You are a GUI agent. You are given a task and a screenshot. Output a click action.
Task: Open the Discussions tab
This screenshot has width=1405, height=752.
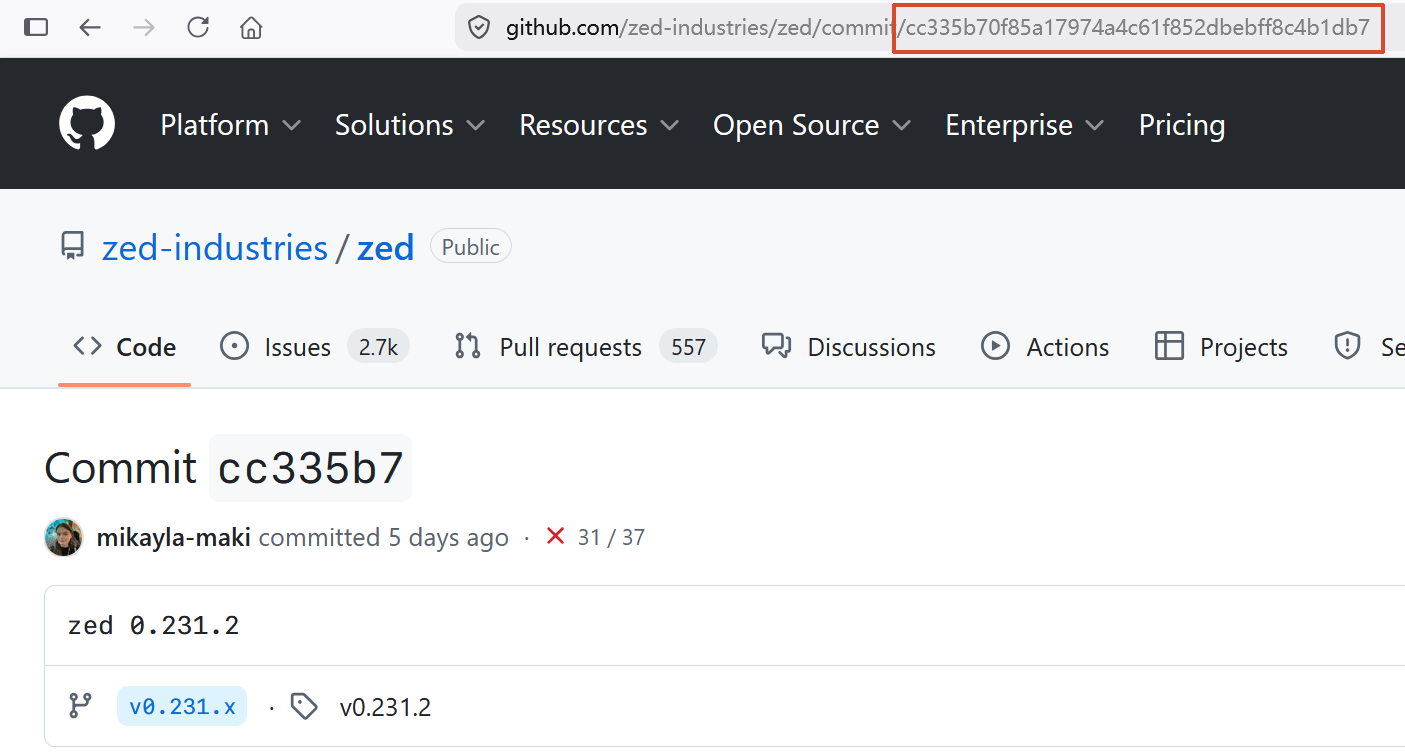848,347
